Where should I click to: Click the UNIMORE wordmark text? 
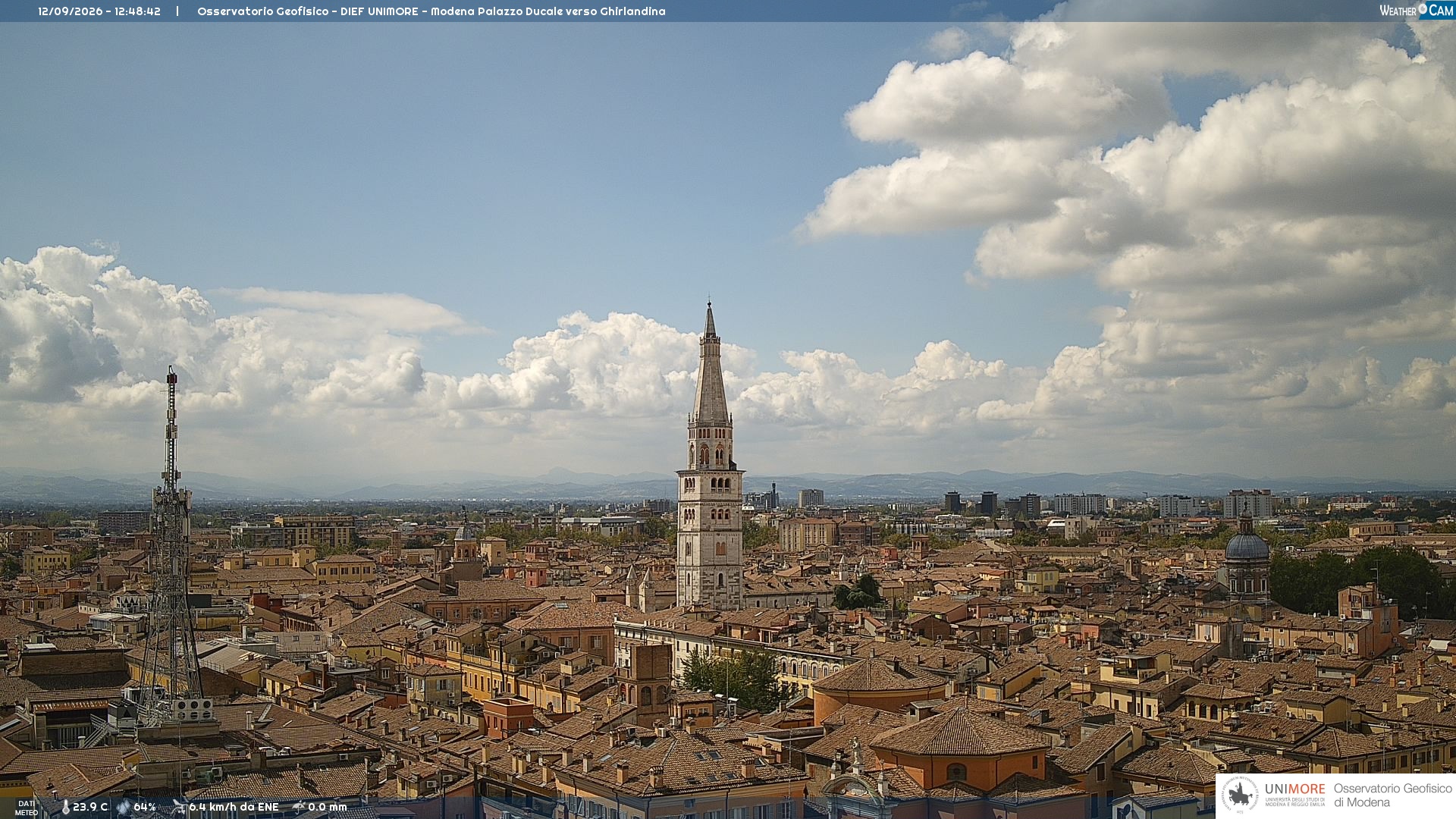point(1294,789)
